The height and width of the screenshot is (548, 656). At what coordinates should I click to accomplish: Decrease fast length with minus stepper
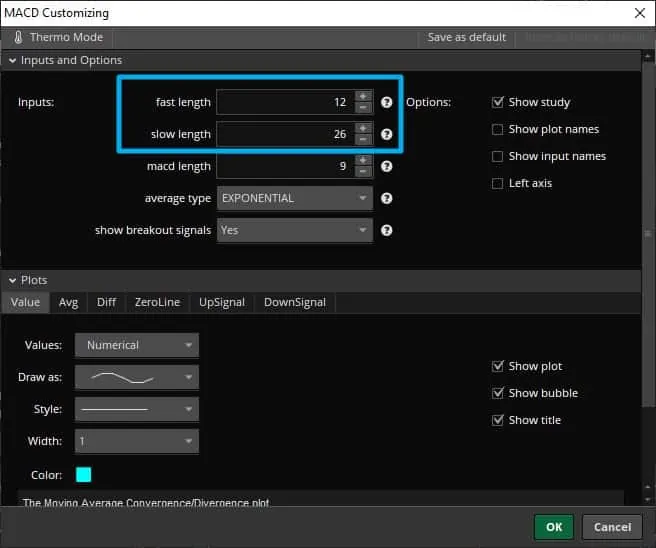(x=363, y=108)
